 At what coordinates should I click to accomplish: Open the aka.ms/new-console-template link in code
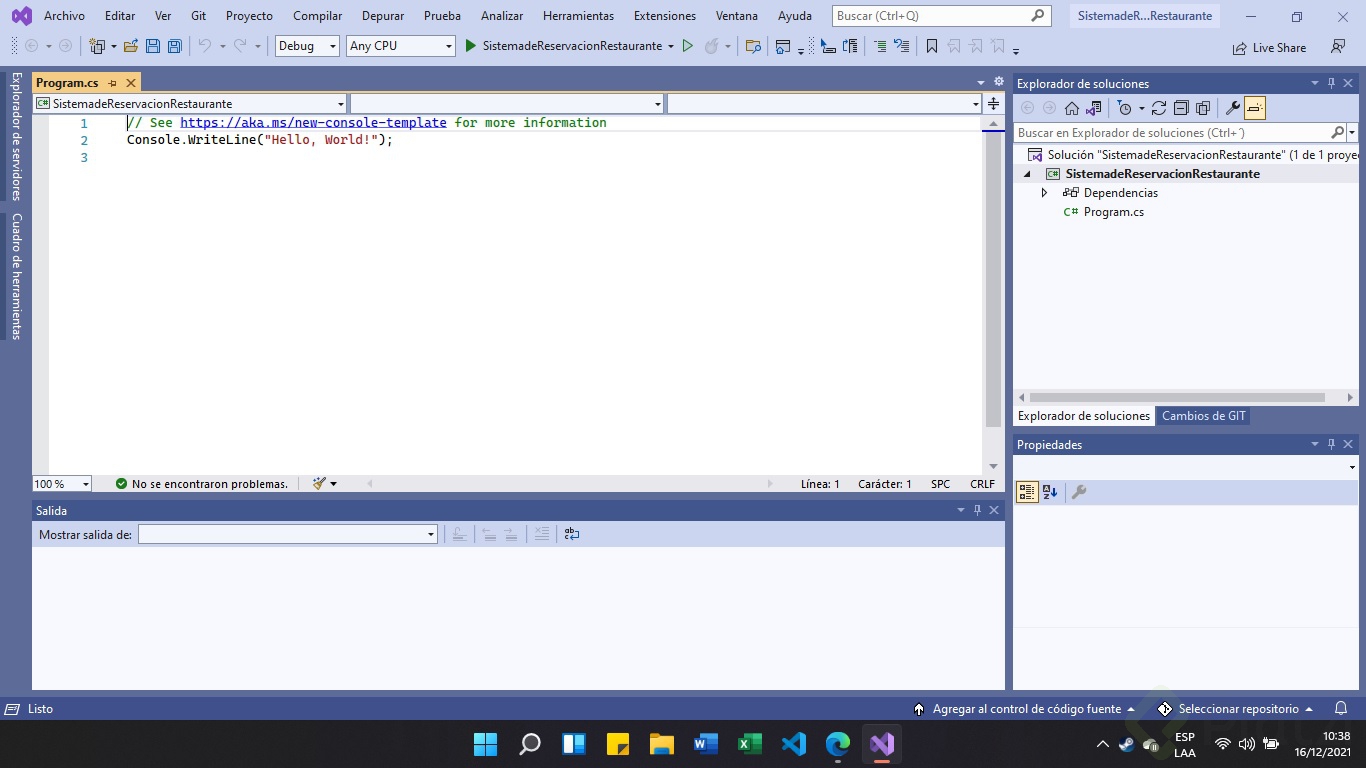pyautogui.click(x=313, y=122)
